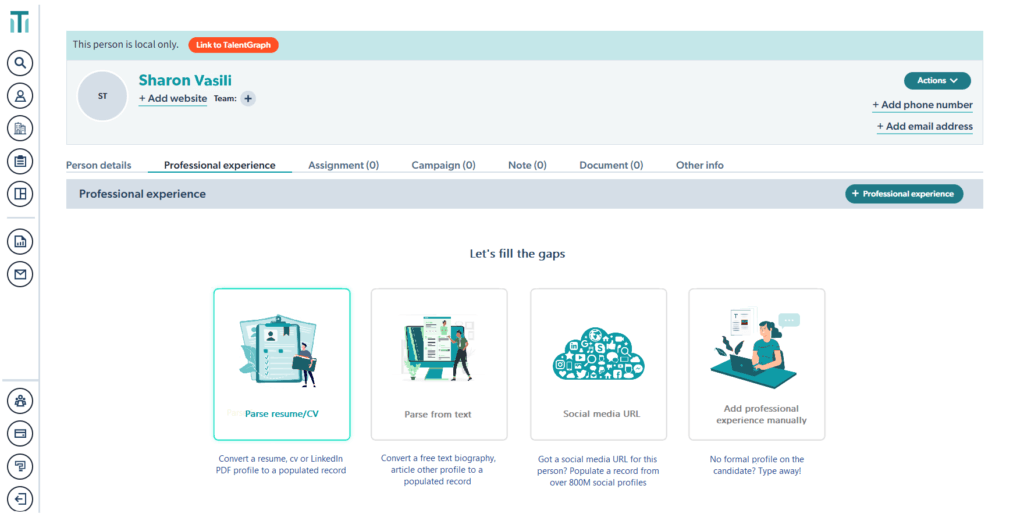1024x514 pixels.
Task: Click the add Professional experience button
Action: pyautogui.click(x=904, y=194)
